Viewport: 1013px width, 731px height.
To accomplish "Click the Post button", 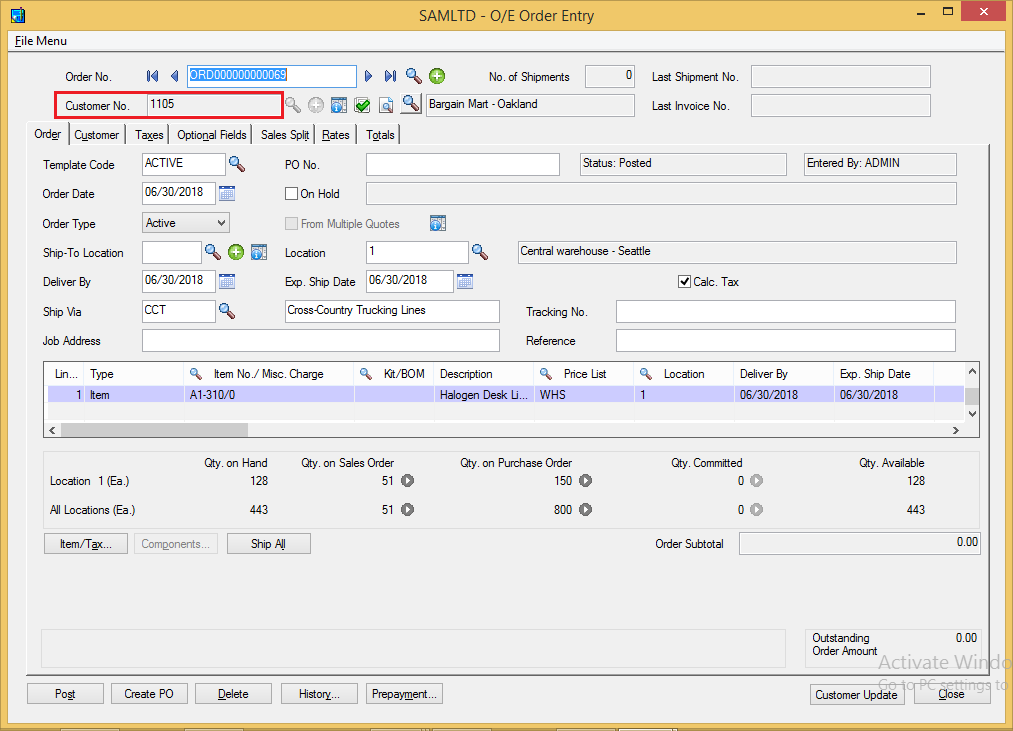I will pyautogui.click(x=65, y=694).
